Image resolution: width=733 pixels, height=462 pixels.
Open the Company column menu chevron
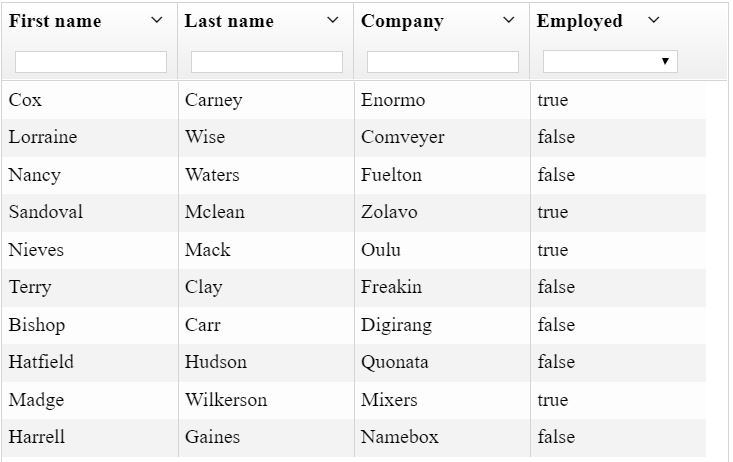pos(509,20)
